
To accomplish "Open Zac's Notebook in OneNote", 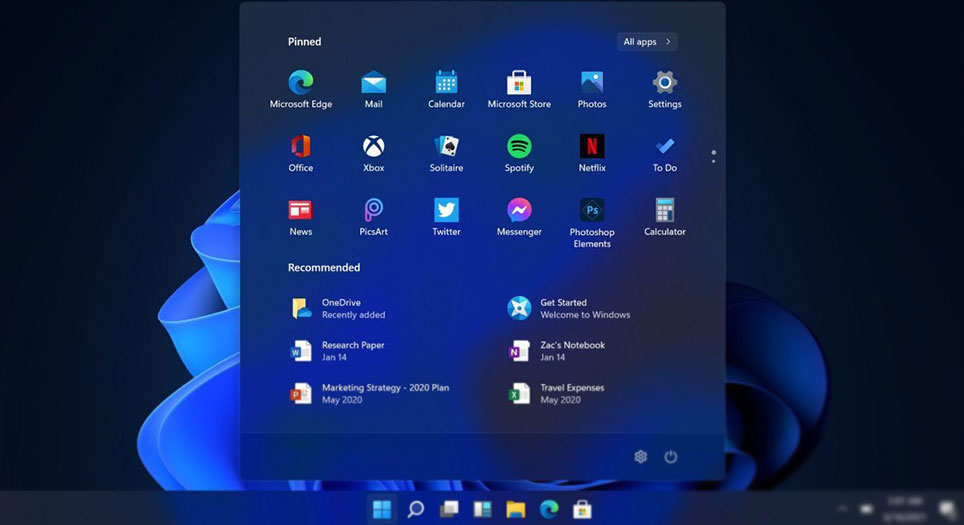I will [x=556, y=350].
